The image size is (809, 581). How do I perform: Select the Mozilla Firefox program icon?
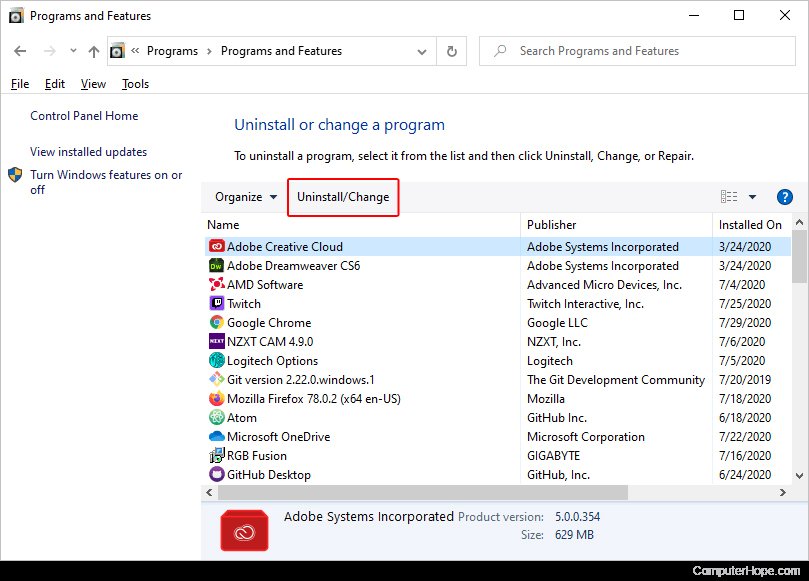(x=217, y=398)
